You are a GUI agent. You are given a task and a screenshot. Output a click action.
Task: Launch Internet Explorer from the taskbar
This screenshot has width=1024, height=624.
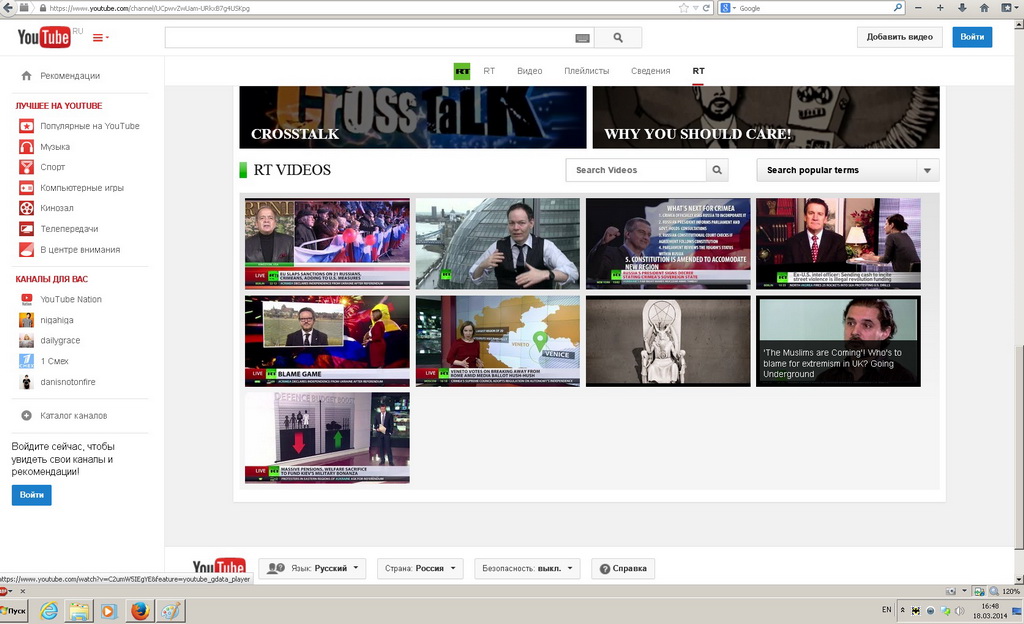(x=49, y=612)
